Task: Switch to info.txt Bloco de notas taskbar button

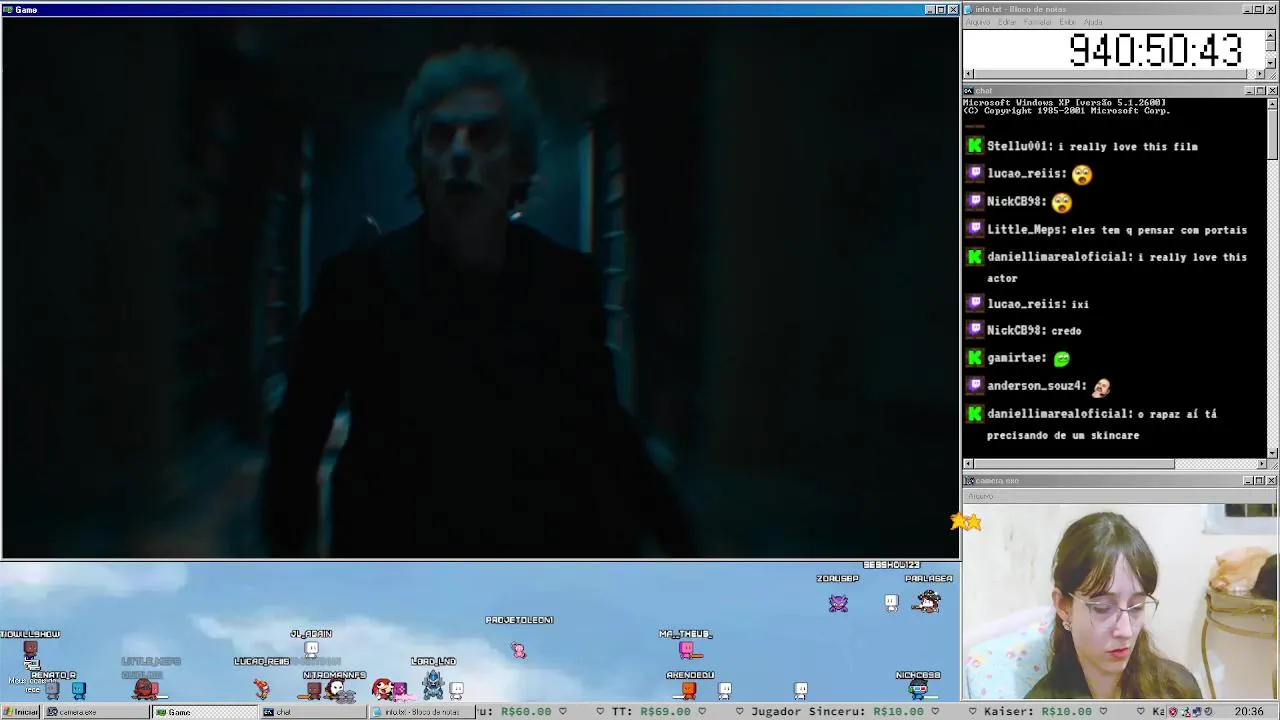Action: pos(421,712)
